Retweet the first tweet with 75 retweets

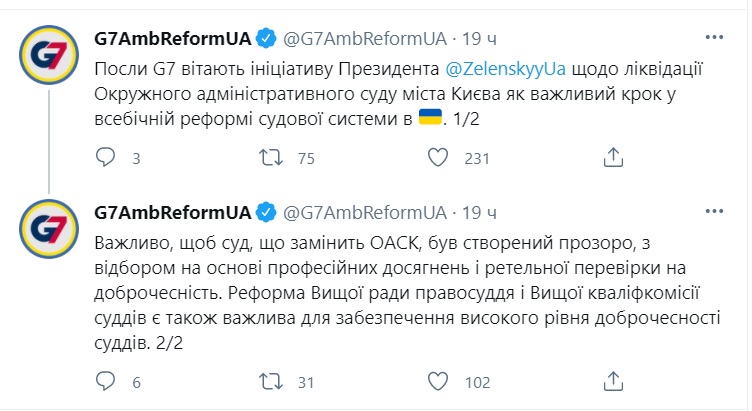click(x=269, y=157)
